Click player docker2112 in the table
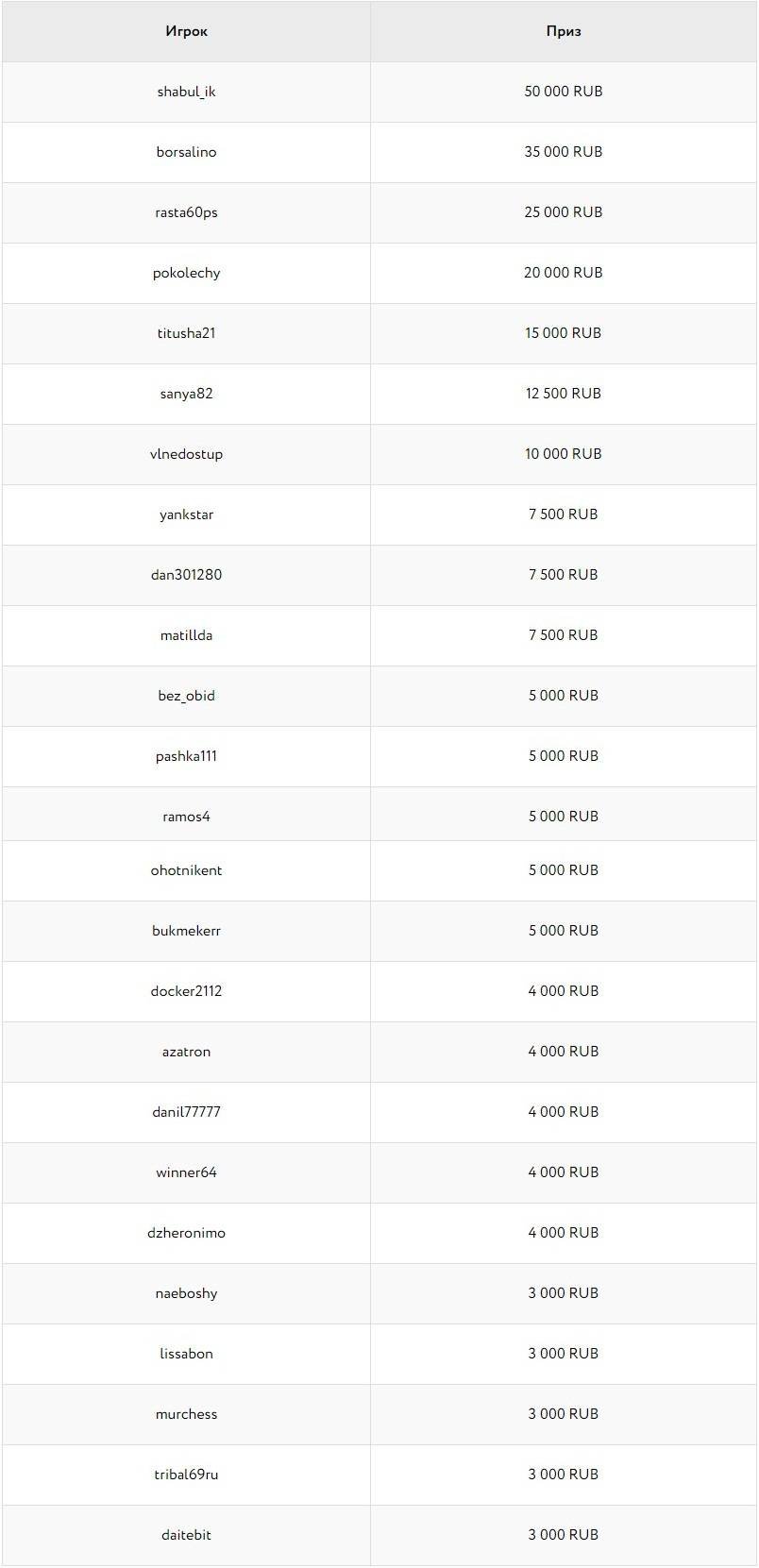 pos(186,991)
